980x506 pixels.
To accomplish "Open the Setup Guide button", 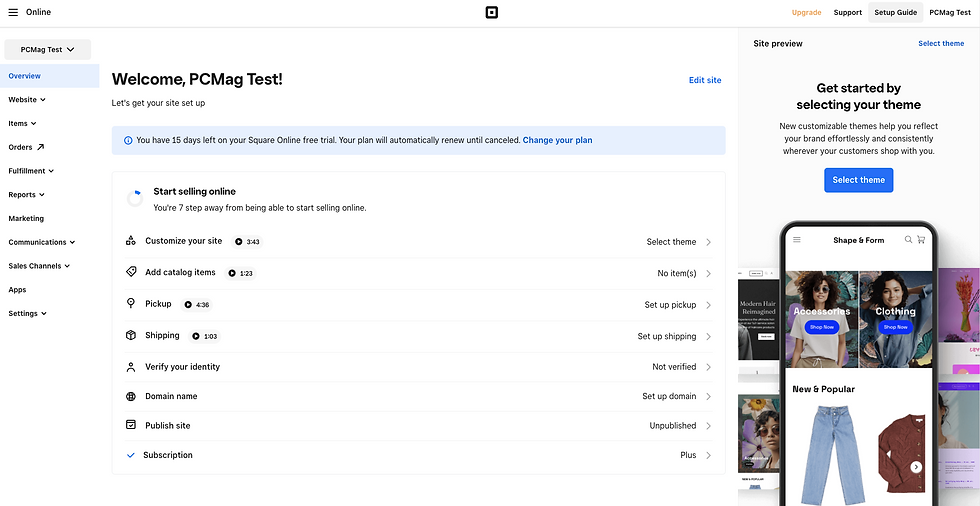I will click(x=896, y=12).
